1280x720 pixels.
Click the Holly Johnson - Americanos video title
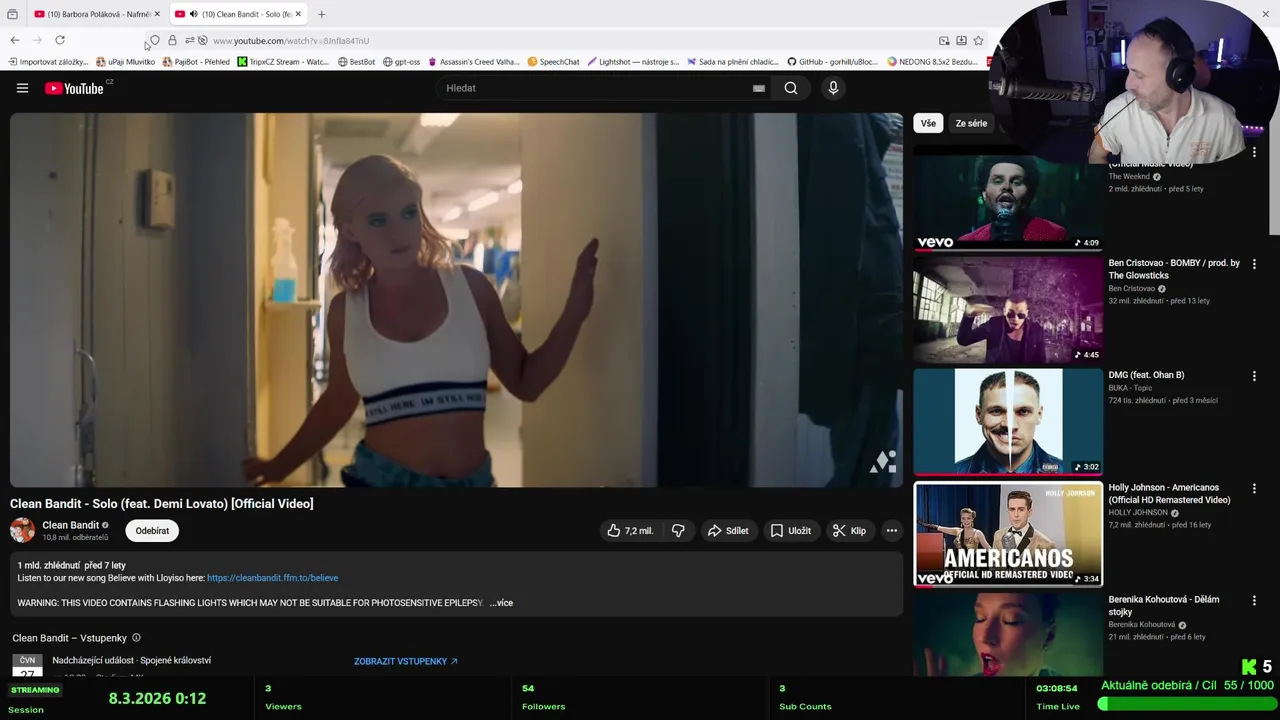[1169, 494]
